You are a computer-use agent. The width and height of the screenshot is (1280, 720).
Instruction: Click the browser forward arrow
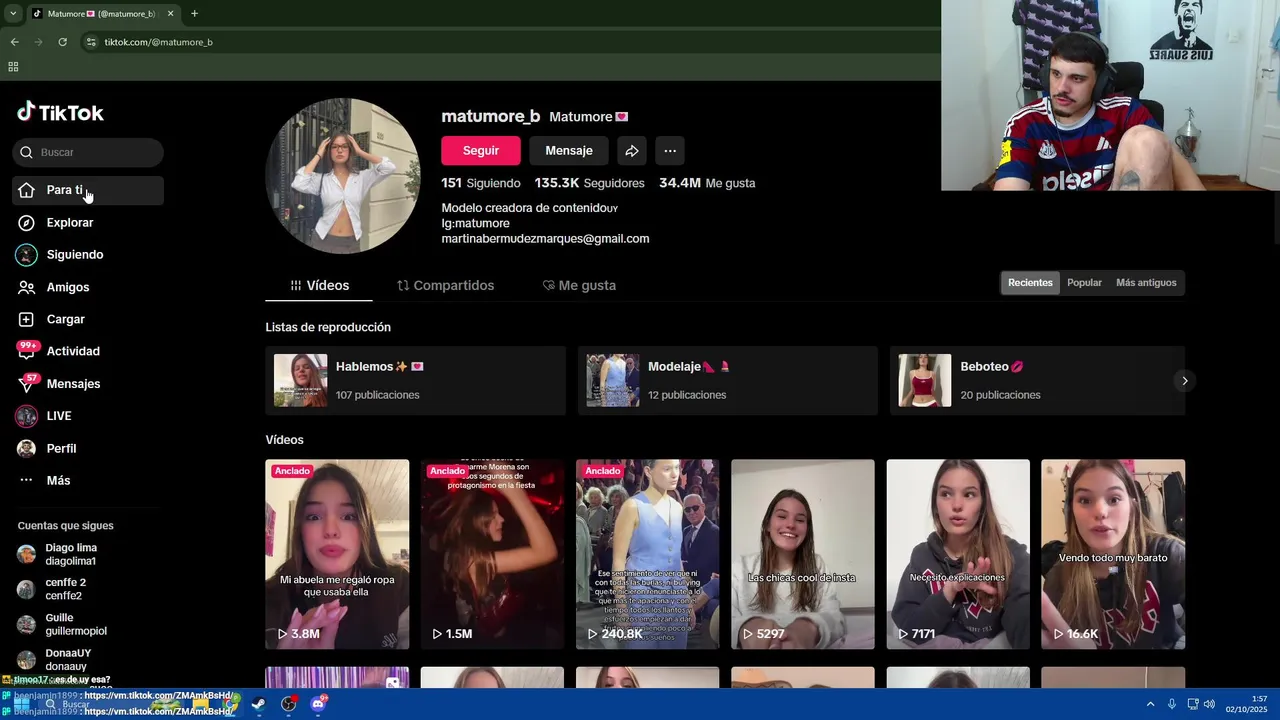point(38,42)
